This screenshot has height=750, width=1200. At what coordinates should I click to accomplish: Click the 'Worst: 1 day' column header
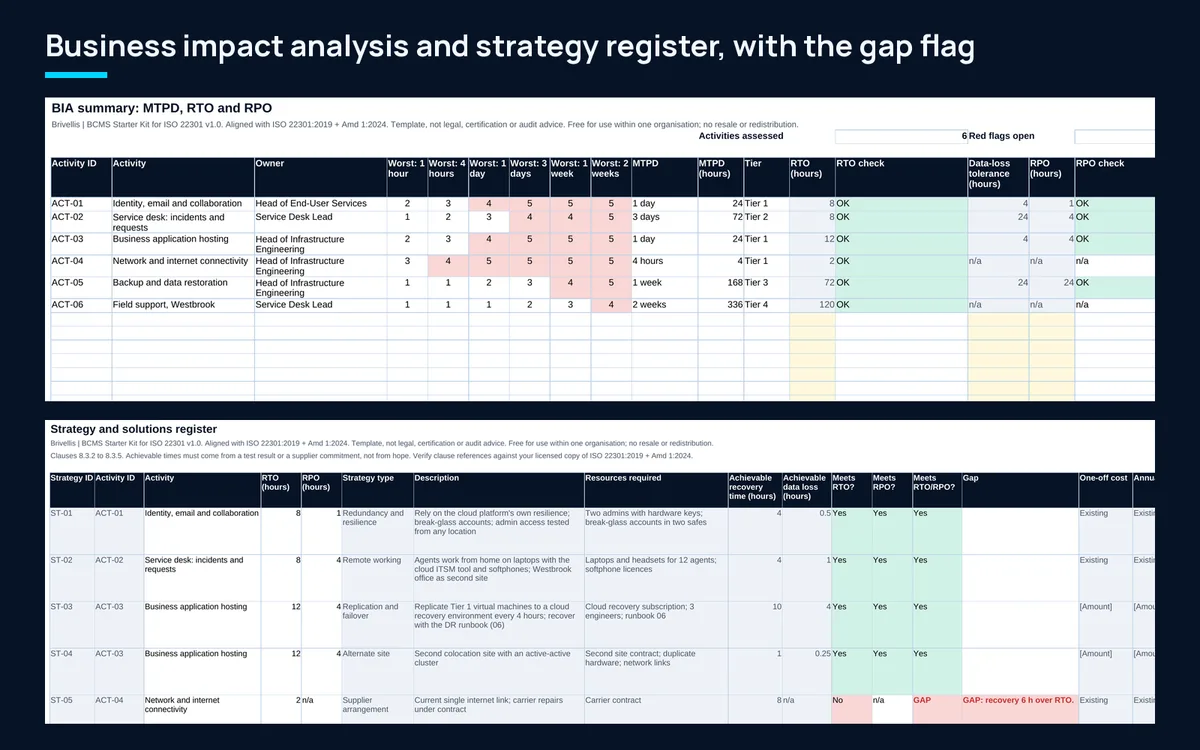(x=489, y=176)
